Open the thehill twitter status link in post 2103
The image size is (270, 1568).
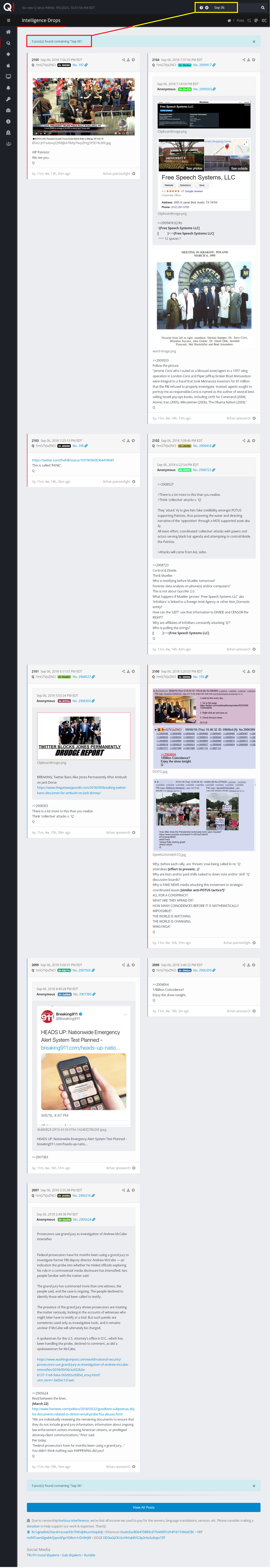click(73, 460)
